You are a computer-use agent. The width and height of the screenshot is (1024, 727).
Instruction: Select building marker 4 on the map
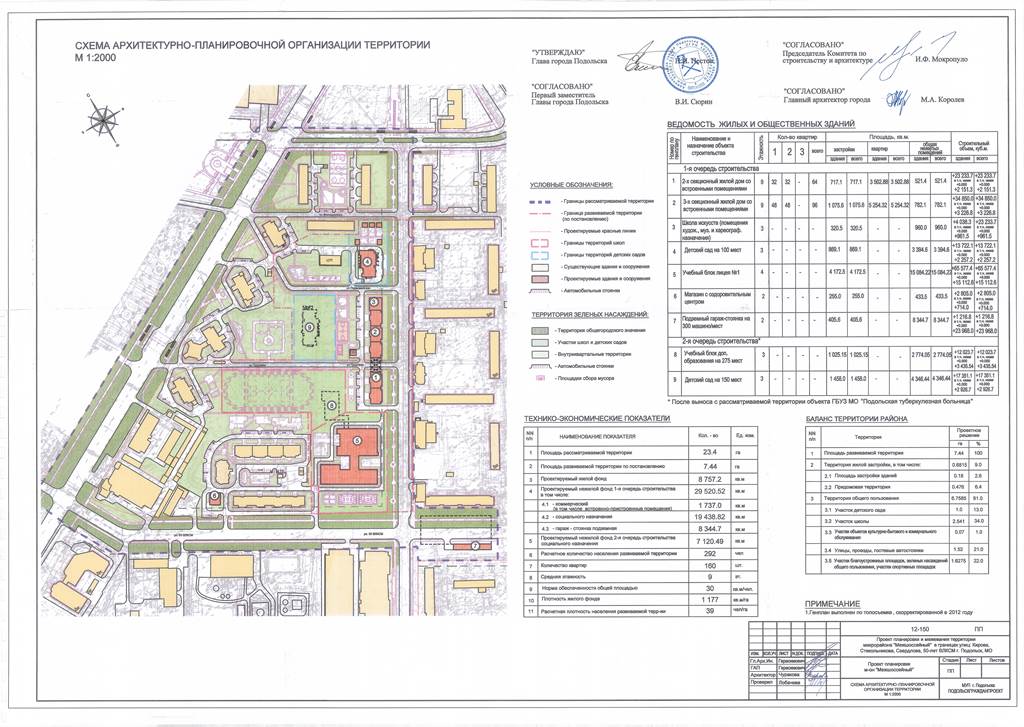point(367,261)
